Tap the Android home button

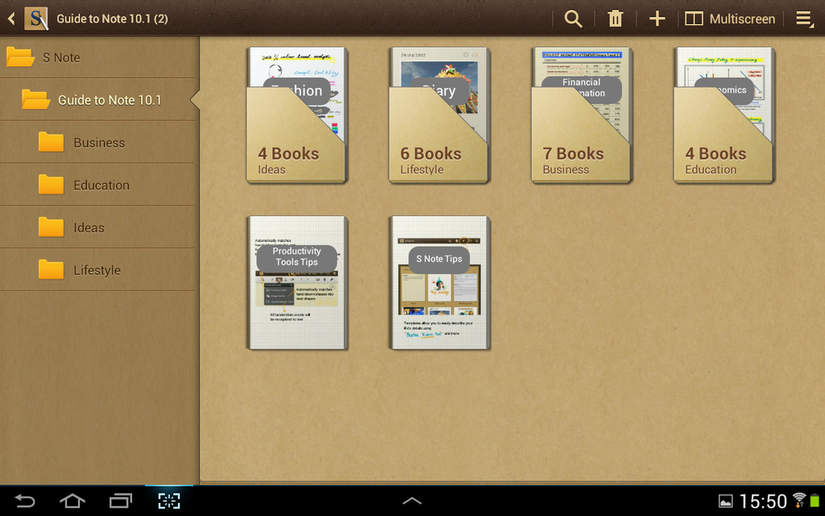[x=72, y=501]
